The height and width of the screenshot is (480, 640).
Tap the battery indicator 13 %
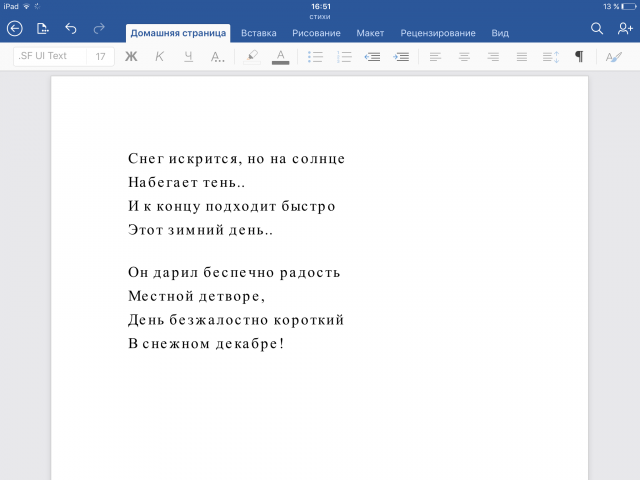(x=620, y=7)
